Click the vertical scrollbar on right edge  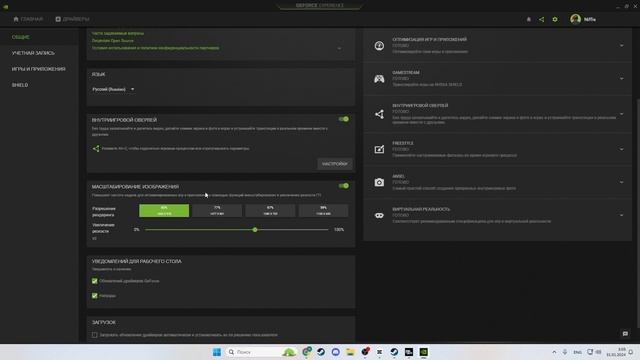click(638, 212)
